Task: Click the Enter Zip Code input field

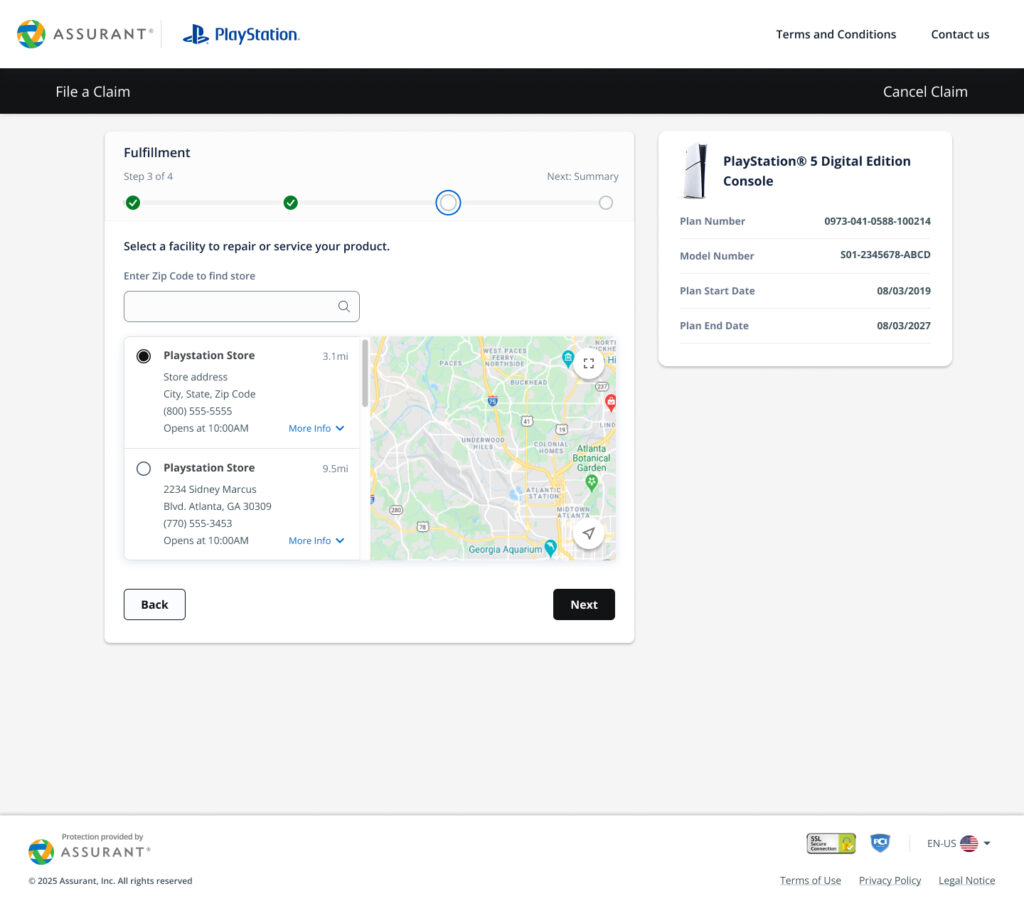Action: point(228,307)
